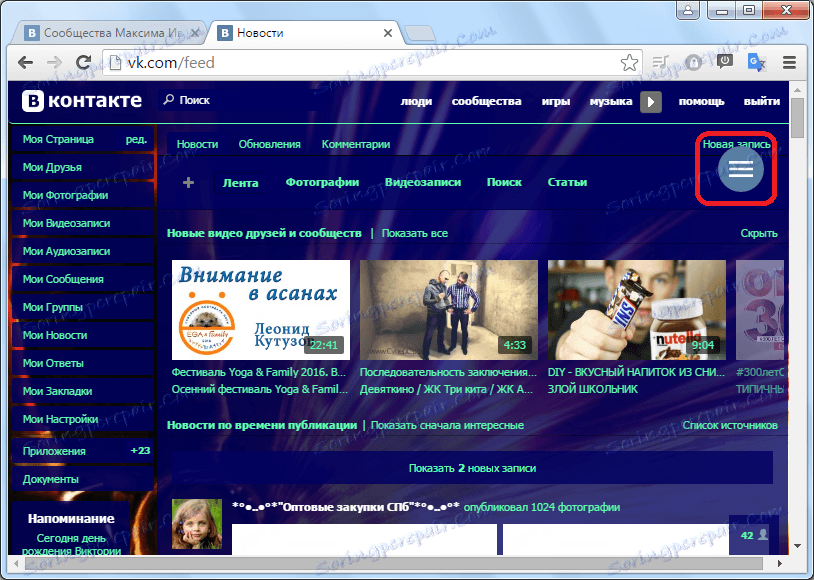Click the VKontakte logo
The height and width of the screenshot is (580, 814).
(x=82, y=100)
